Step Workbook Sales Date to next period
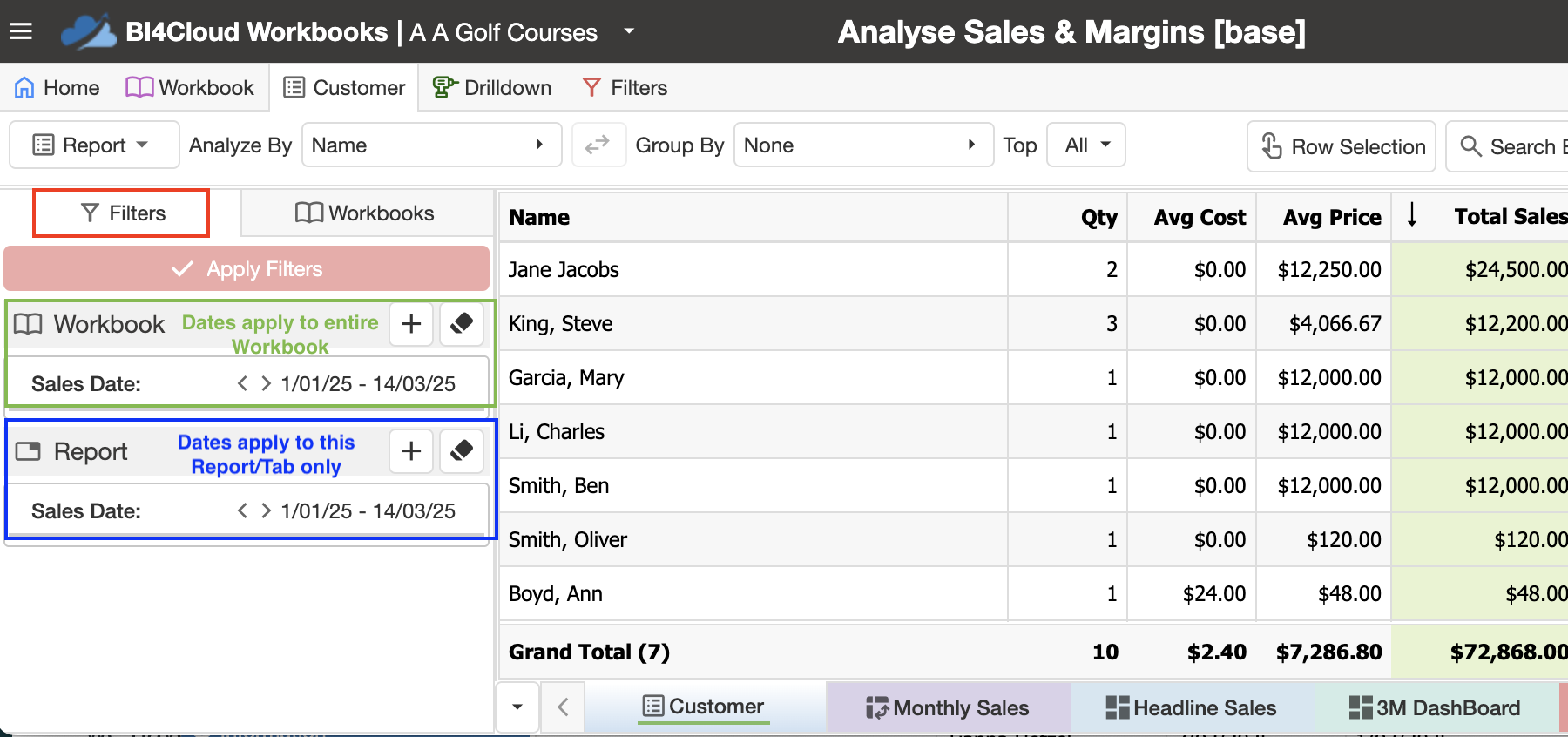 pyautogui.click(x=266, y=383)
